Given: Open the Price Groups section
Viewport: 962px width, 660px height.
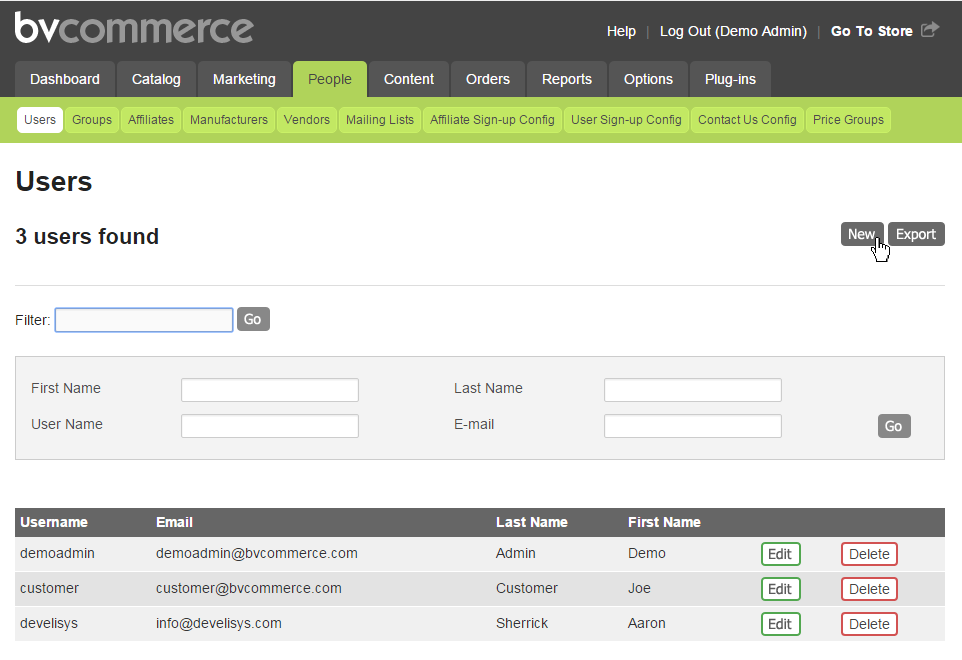Looking at the screenshot, I should (848, 119).
